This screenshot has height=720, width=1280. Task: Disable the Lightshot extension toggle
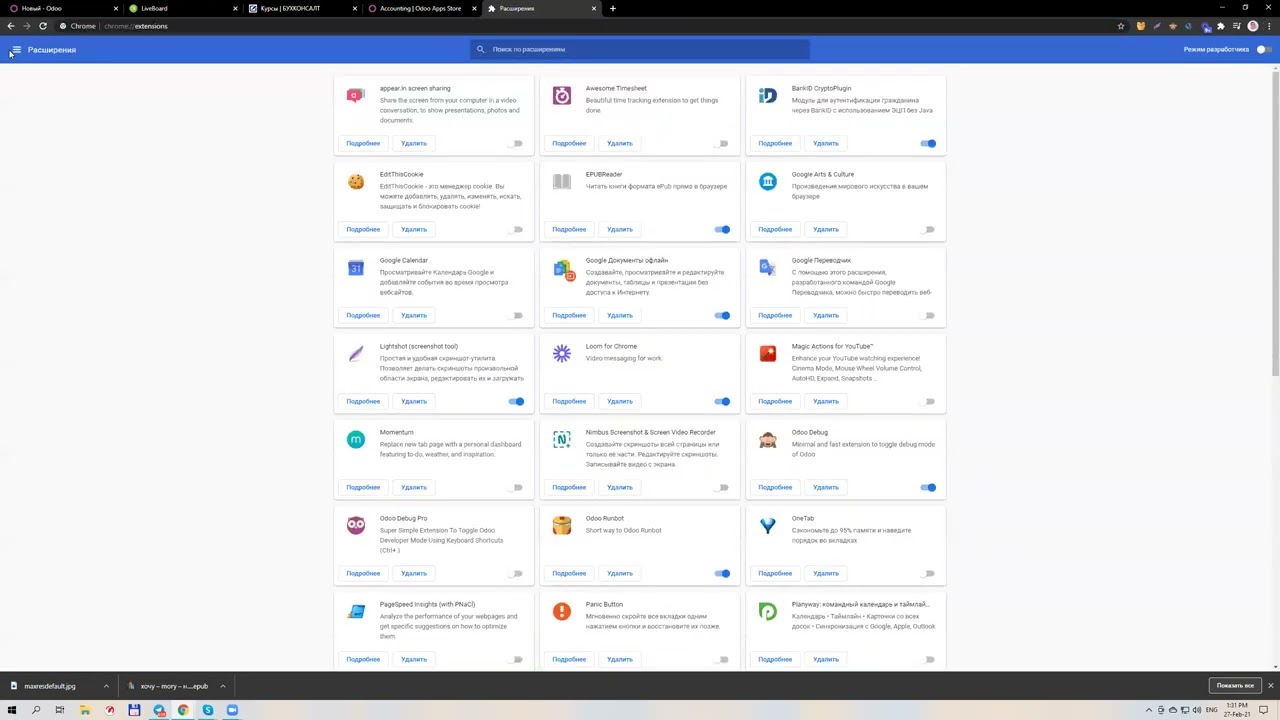click(x=516, y=401)
